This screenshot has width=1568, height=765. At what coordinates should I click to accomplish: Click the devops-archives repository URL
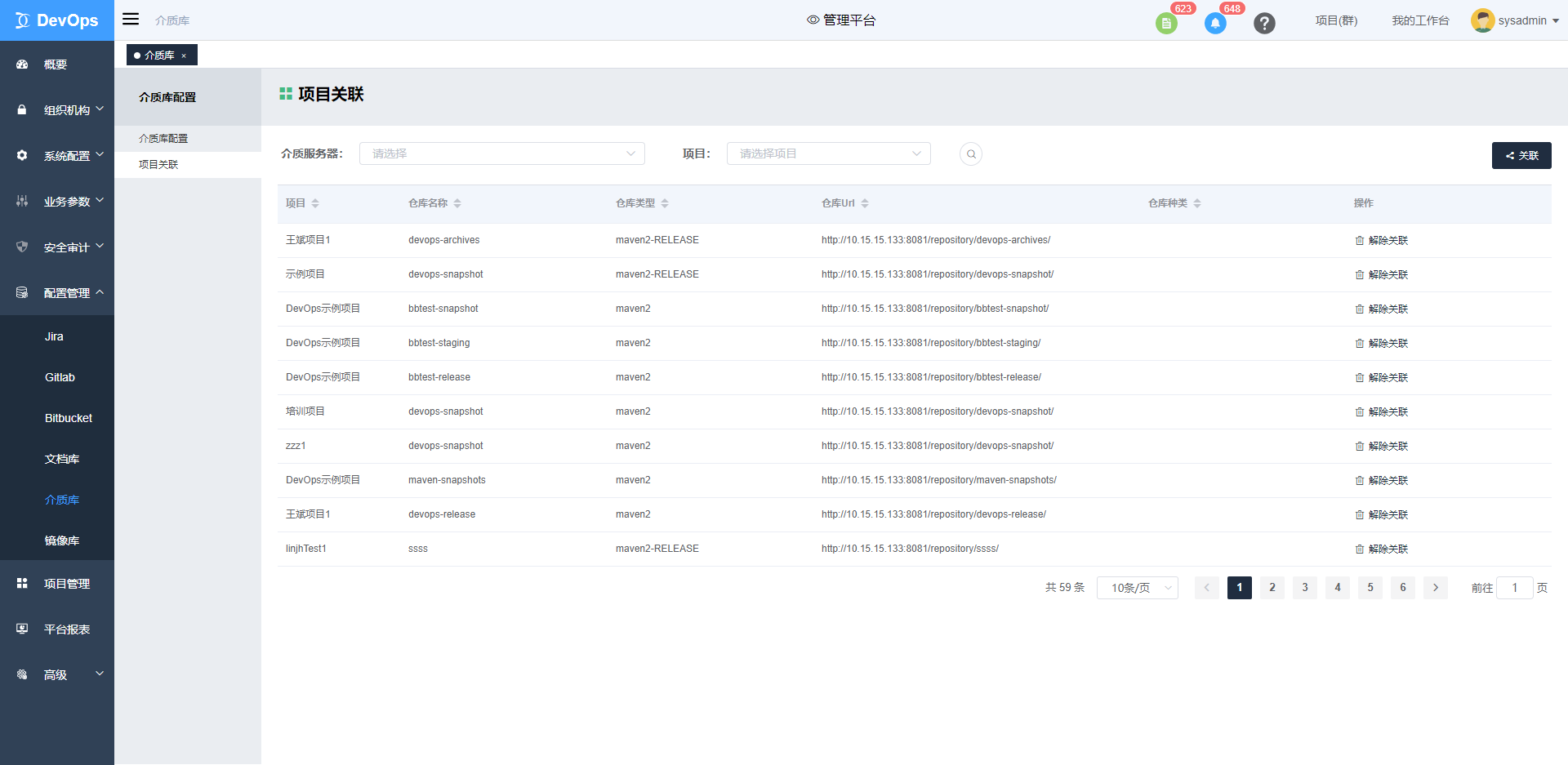(x=936, y=240)
